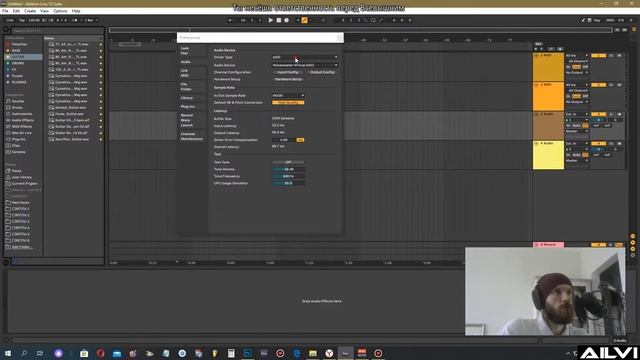Open the Audio Effects category
Screen dimensions: 640x360
tap(23, 120)
